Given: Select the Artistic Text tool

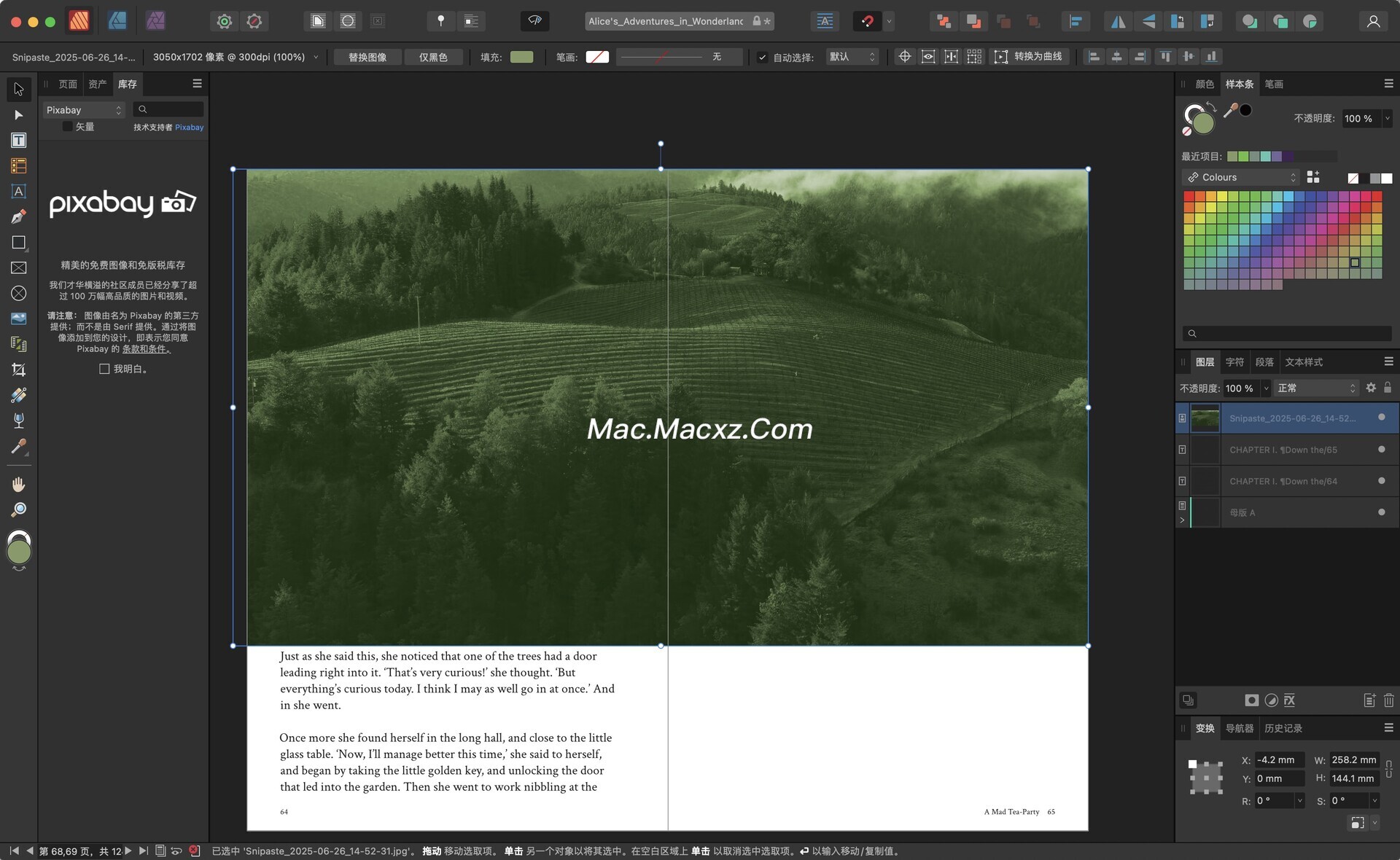Looking at the screenshot, I should (x=18, y=191).
